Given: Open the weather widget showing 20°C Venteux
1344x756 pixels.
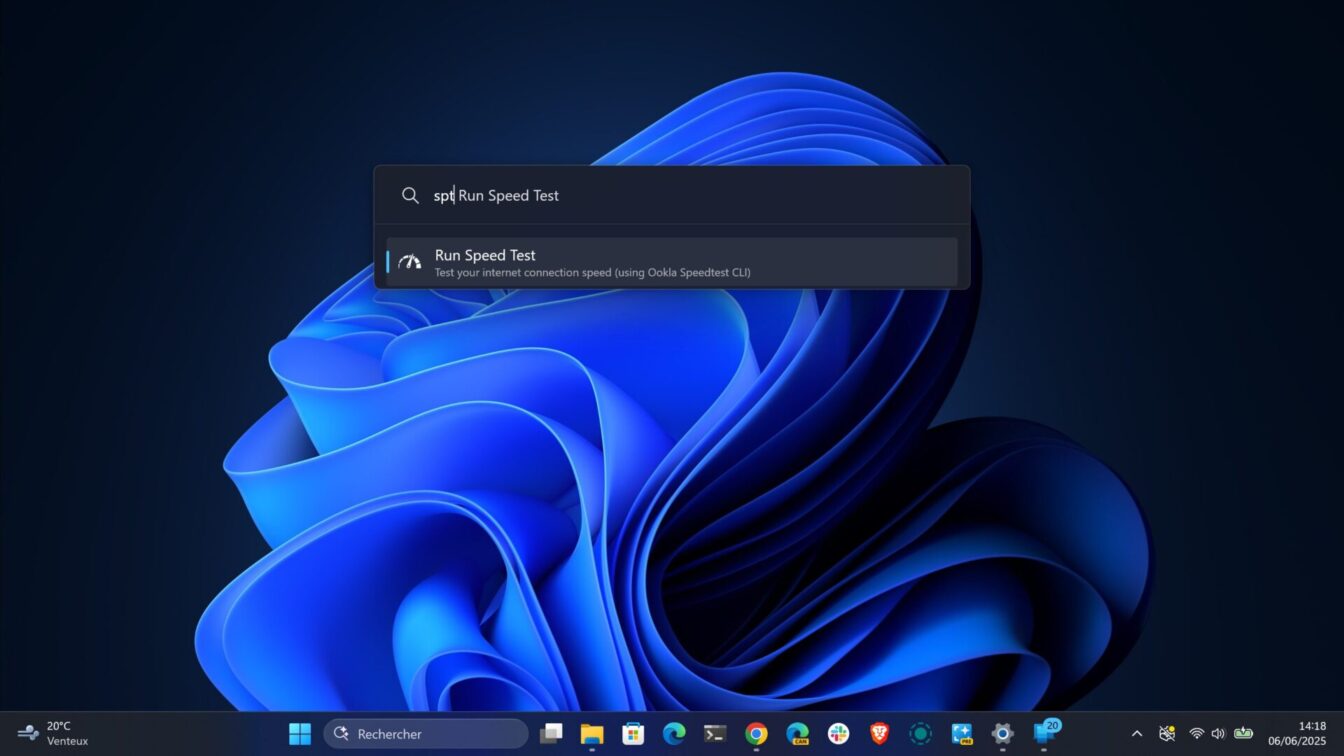Looking at the screenshot, I should 55,734.
